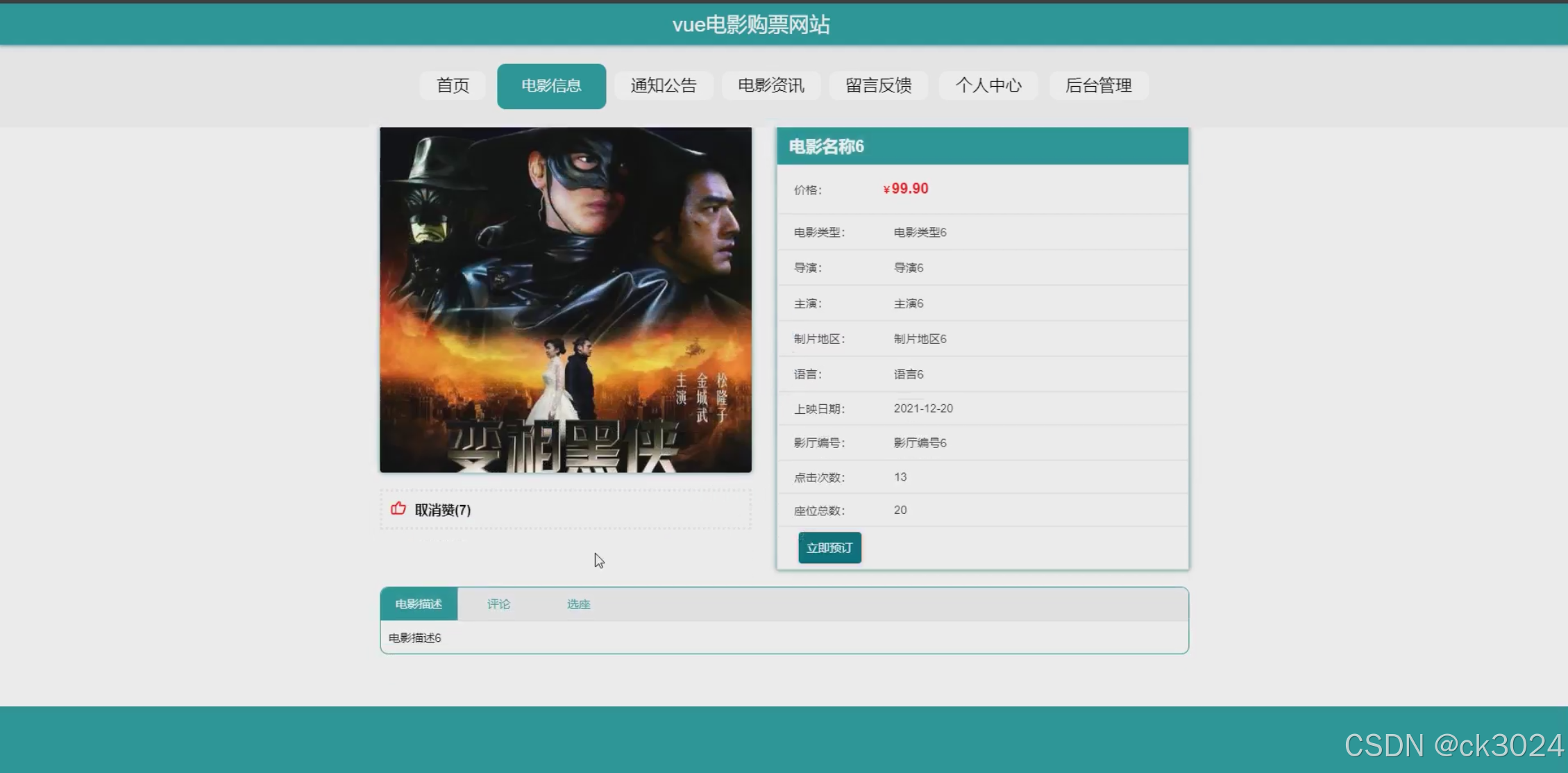Click the 电影描述6 description text
Image resolution: width=1568 pixels, height=773 pixels.
(x=414, y=638)
